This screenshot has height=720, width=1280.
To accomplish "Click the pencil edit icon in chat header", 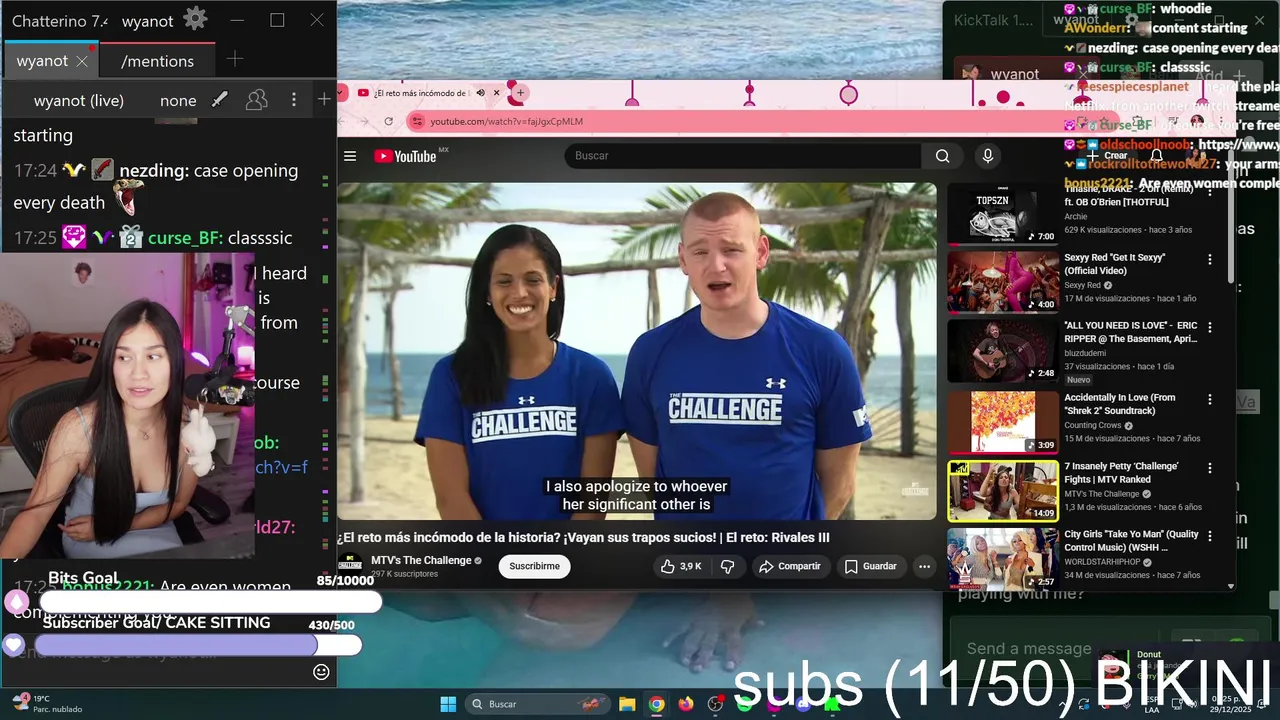I will pos(219,99).
